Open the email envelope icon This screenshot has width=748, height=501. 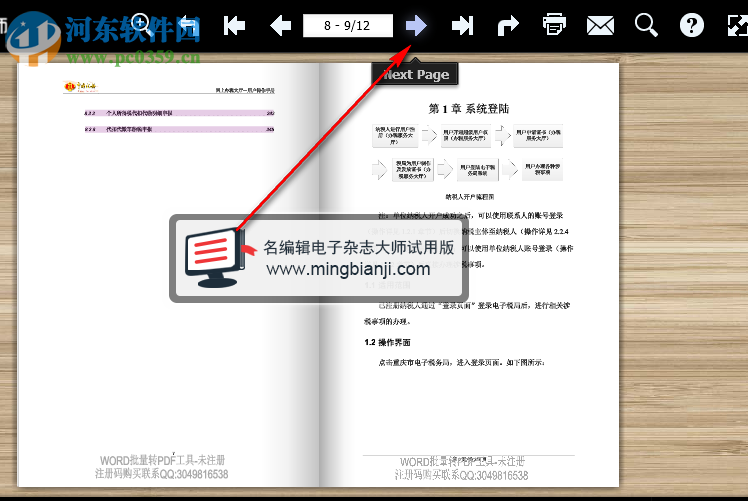[x=600, y=25]
